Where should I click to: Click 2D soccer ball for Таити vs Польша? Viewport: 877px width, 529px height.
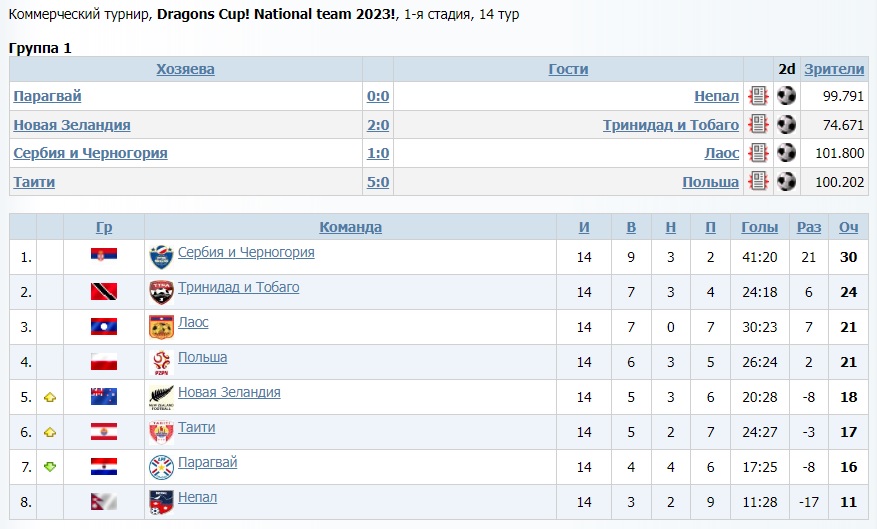point(787,181)
